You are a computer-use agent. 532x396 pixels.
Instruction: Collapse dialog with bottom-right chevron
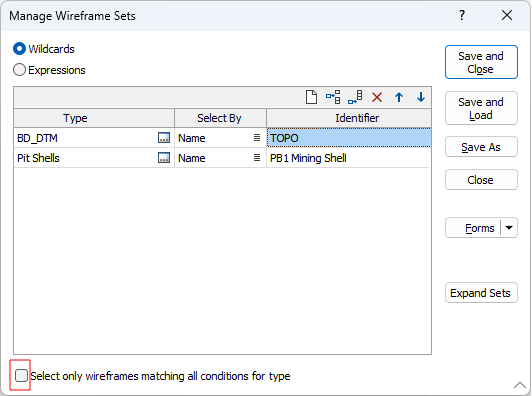coord(519,385)
